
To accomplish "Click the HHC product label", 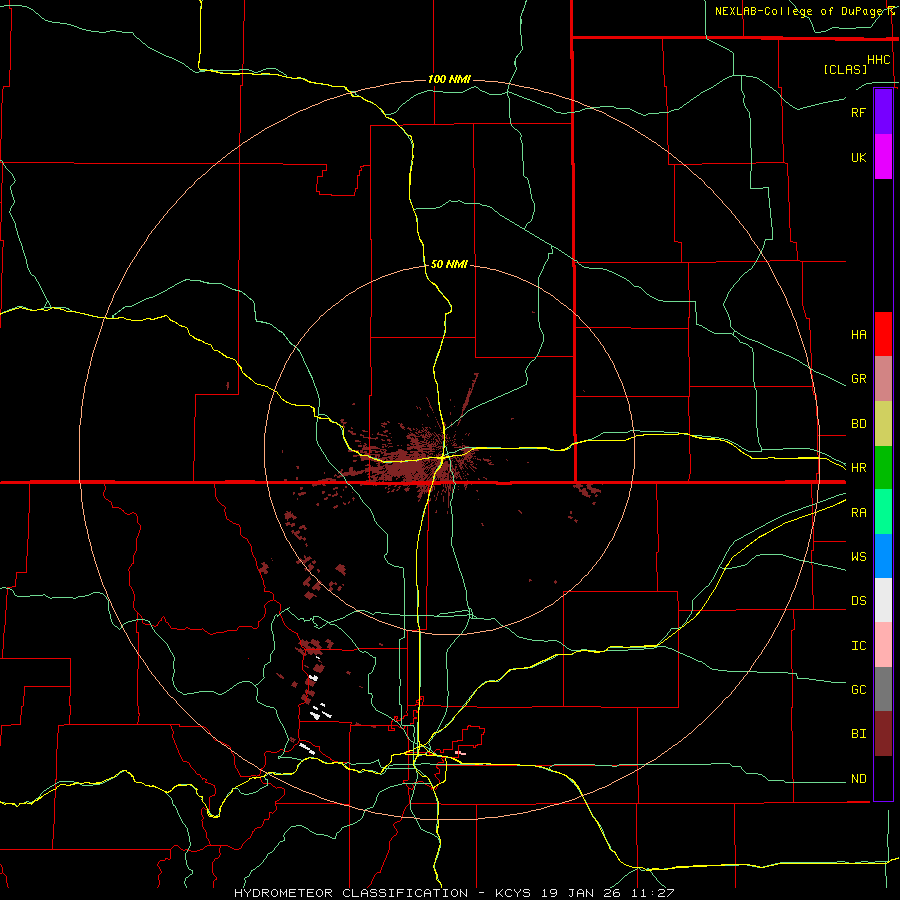I will point(879,60).
